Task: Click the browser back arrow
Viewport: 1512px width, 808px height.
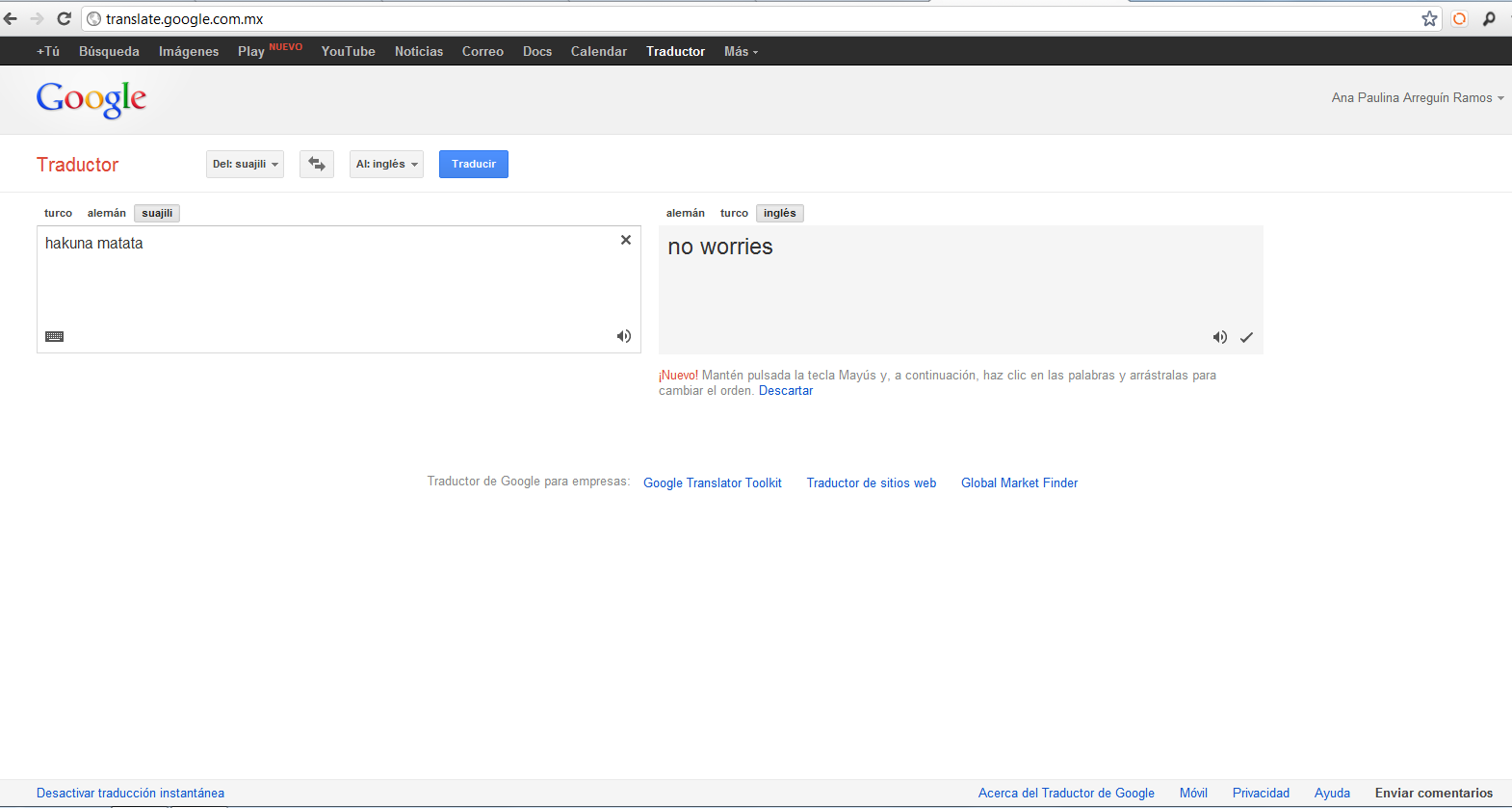Action: pyautogui.click(x=11, y=18)
